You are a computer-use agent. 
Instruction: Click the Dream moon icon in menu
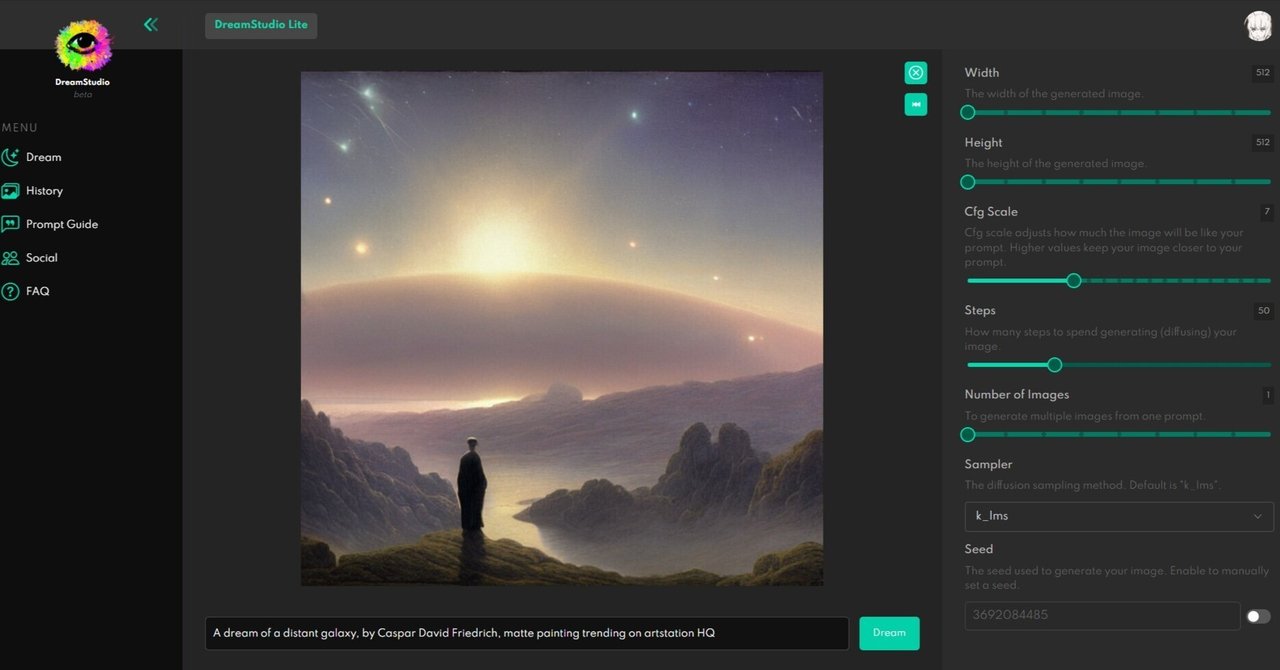10,157
